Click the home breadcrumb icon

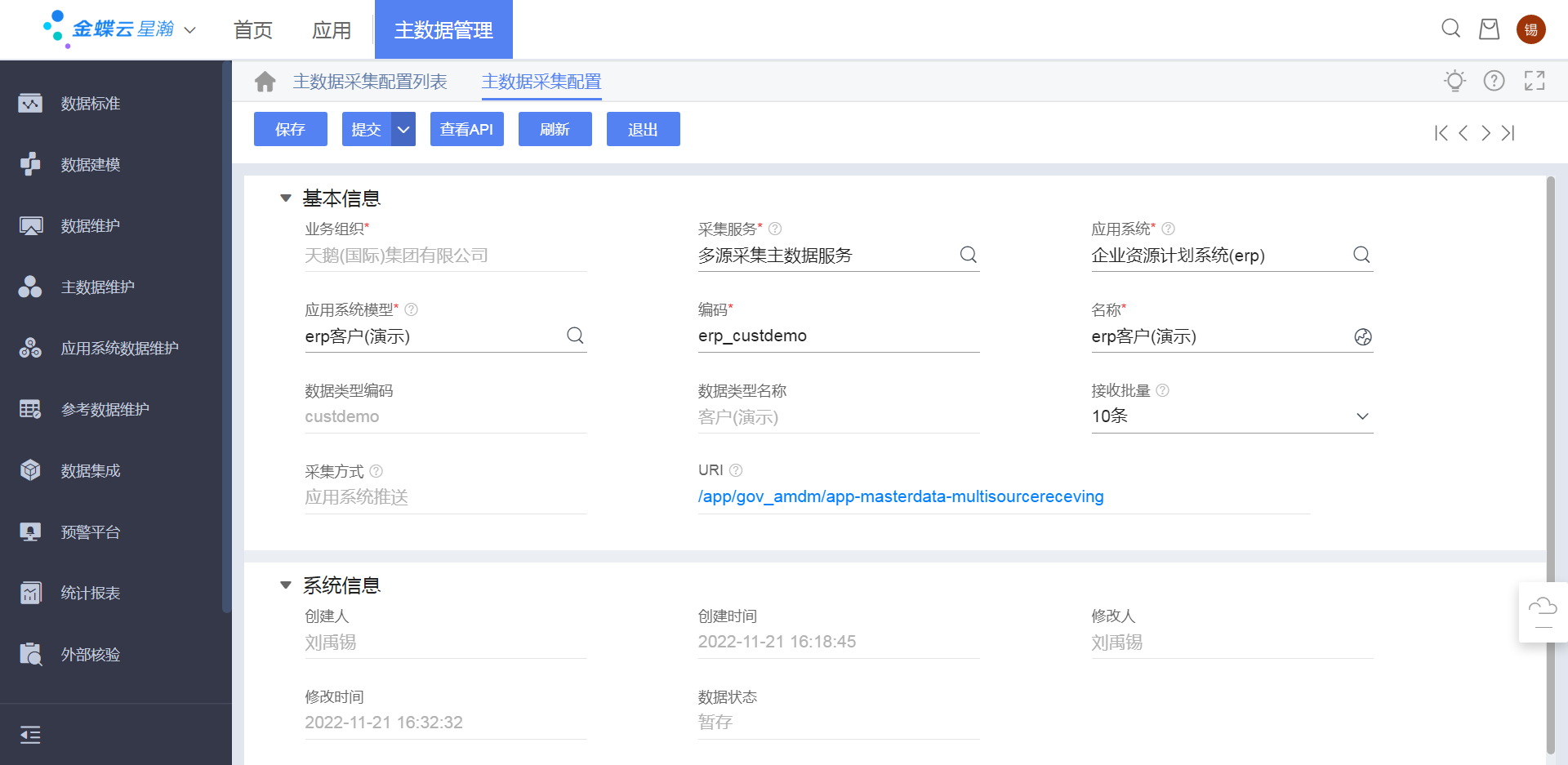(x=265, y=82)
